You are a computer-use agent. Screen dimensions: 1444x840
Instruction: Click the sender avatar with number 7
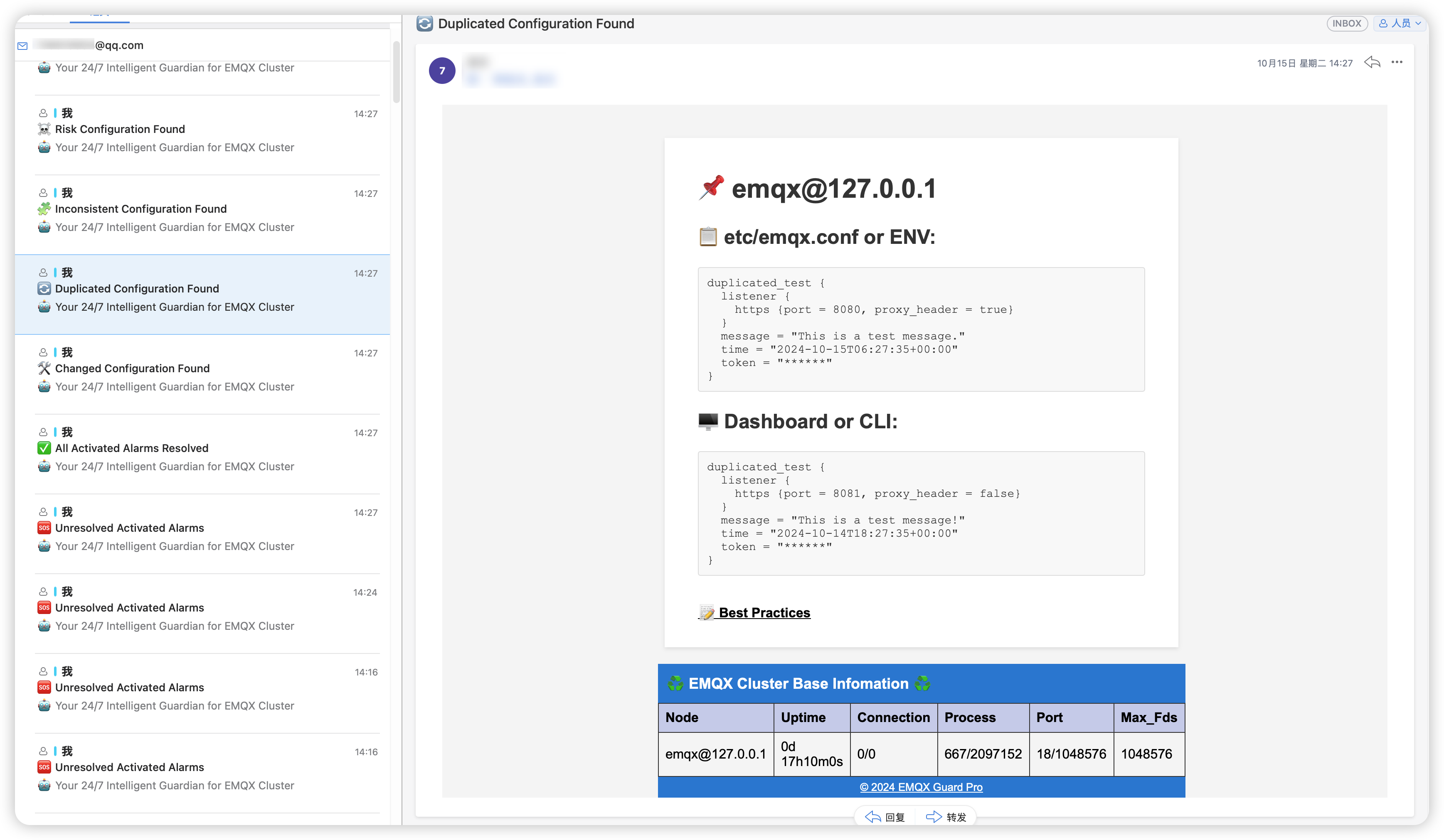tap(442, 71)
